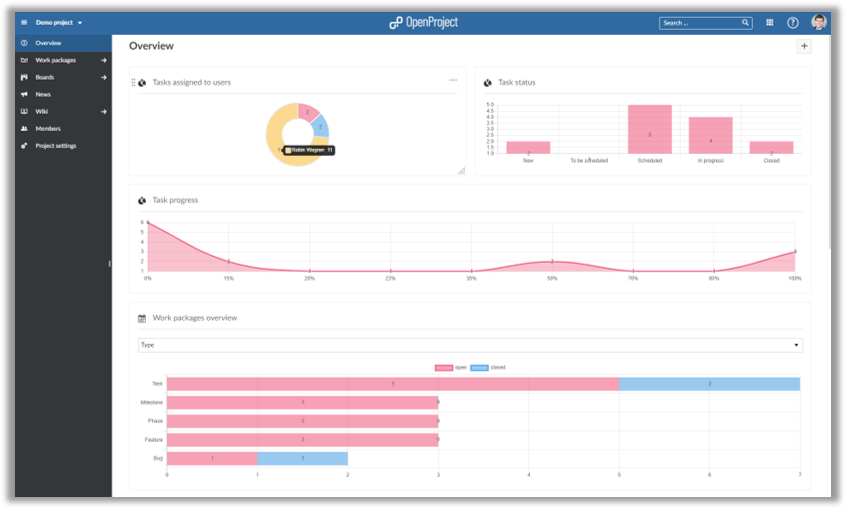Expand the Work packages submenu arrow
This screenshot has width=846, height=509.
click(x=104, y=60)
